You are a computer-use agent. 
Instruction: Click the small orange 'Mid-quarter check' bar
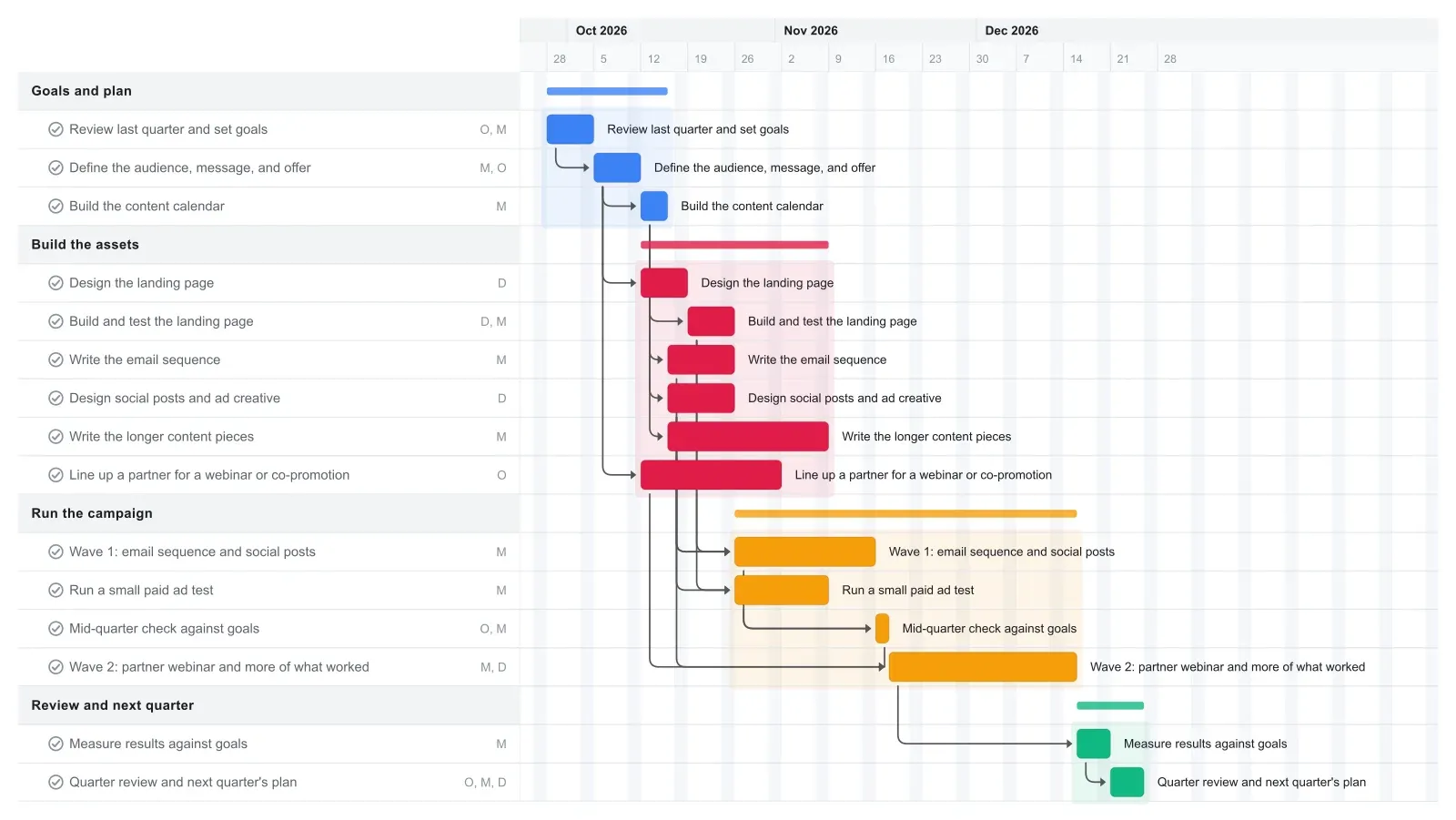click(882, 629)
